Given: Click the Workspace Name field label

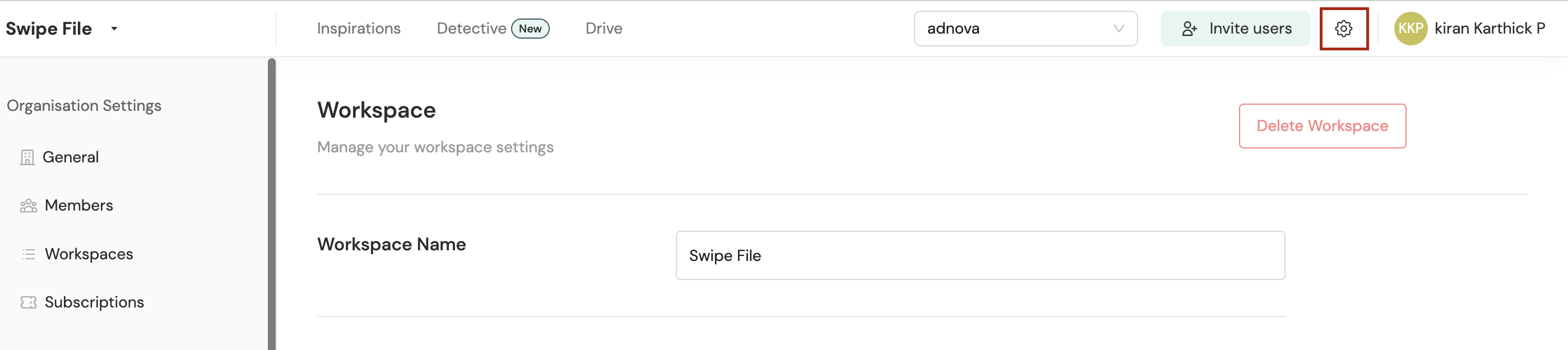Looking at the screenshot, I should (391, 245).
